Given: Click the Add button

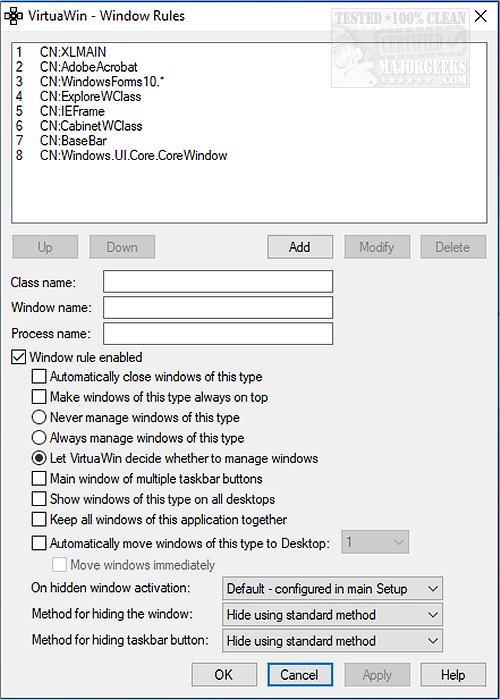Looking at the screenshot, I should [x=300, y=247].
